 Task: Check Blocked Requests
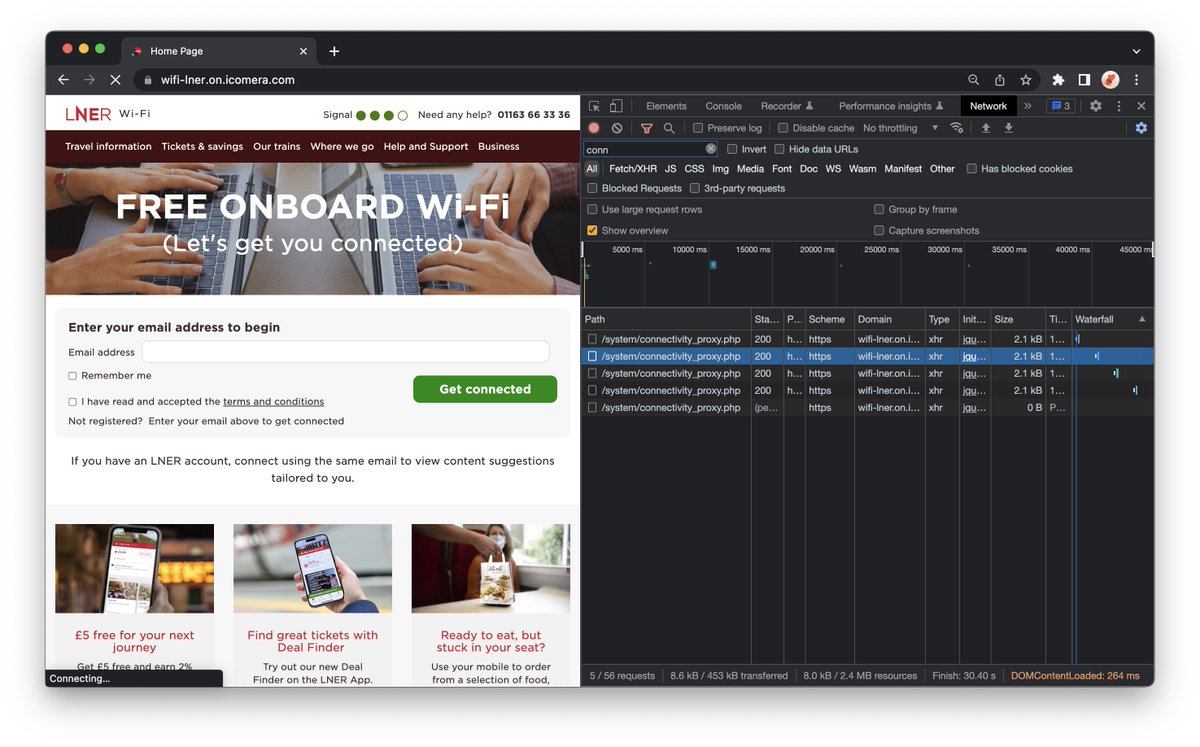coord(592,188)
